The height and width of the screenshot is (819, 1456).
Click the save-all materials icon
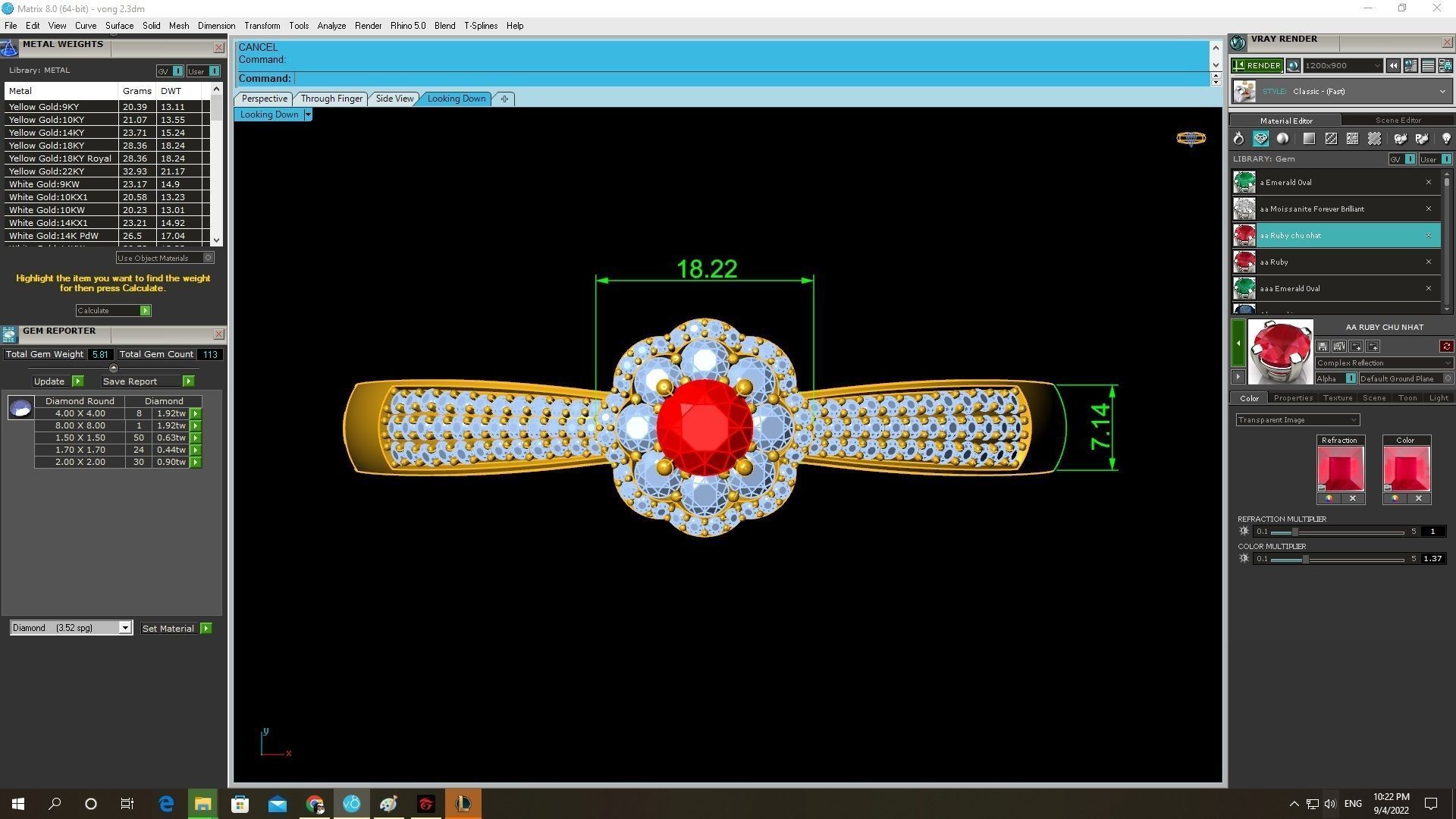(1339, 347)
